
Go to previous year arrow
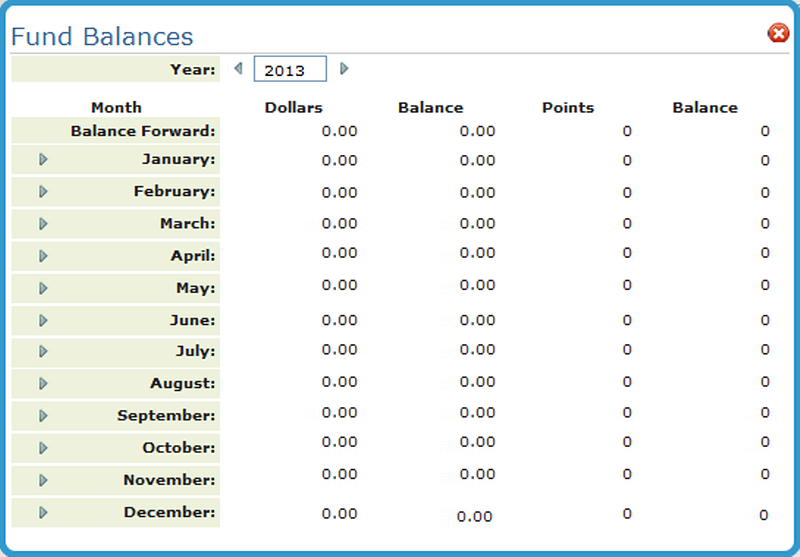click(238, 68)
